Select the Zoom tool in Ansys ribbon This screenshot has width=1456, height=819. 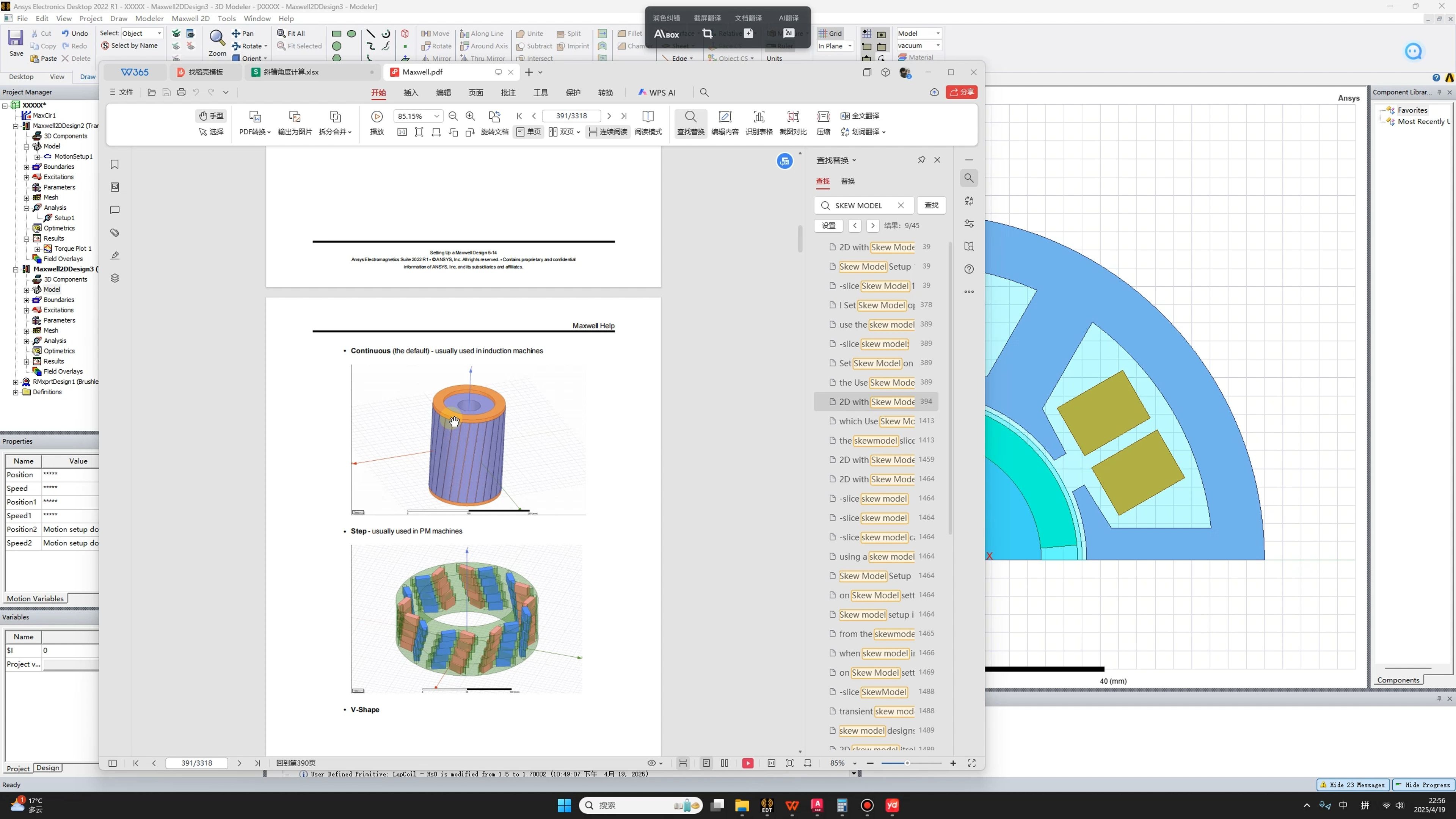(217, 43)
